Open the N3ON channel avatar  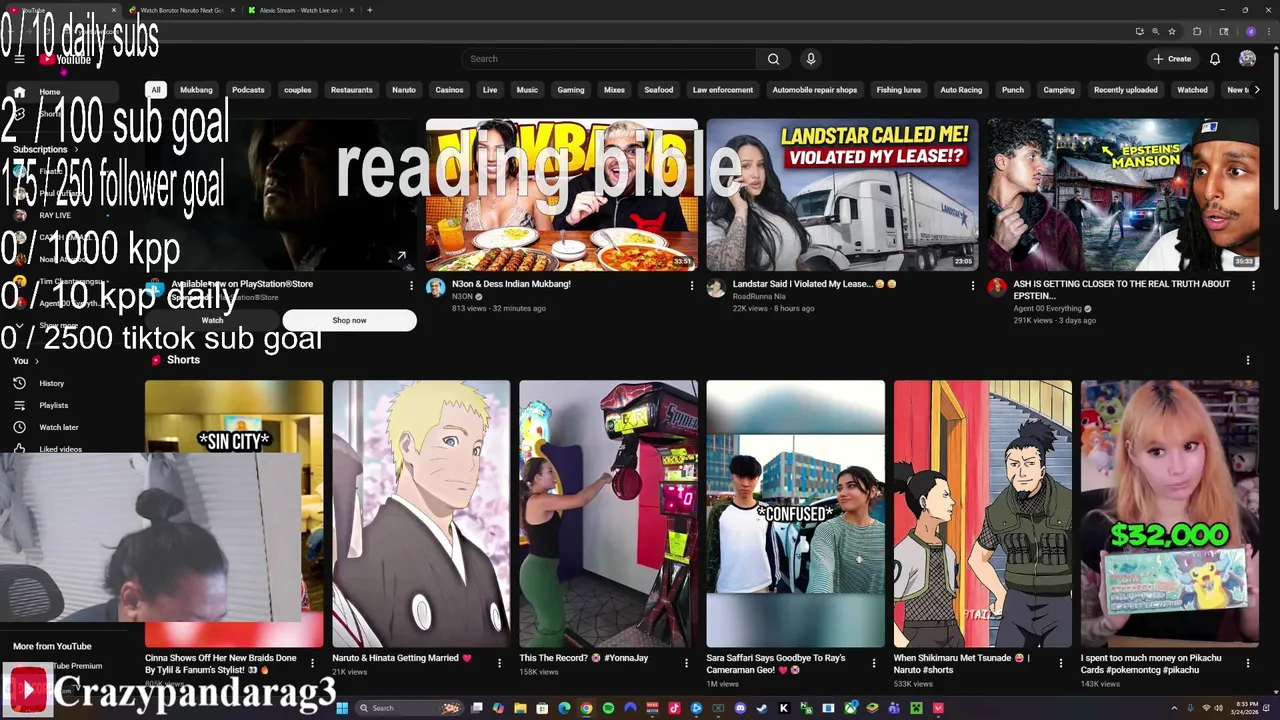coord(435,288)
